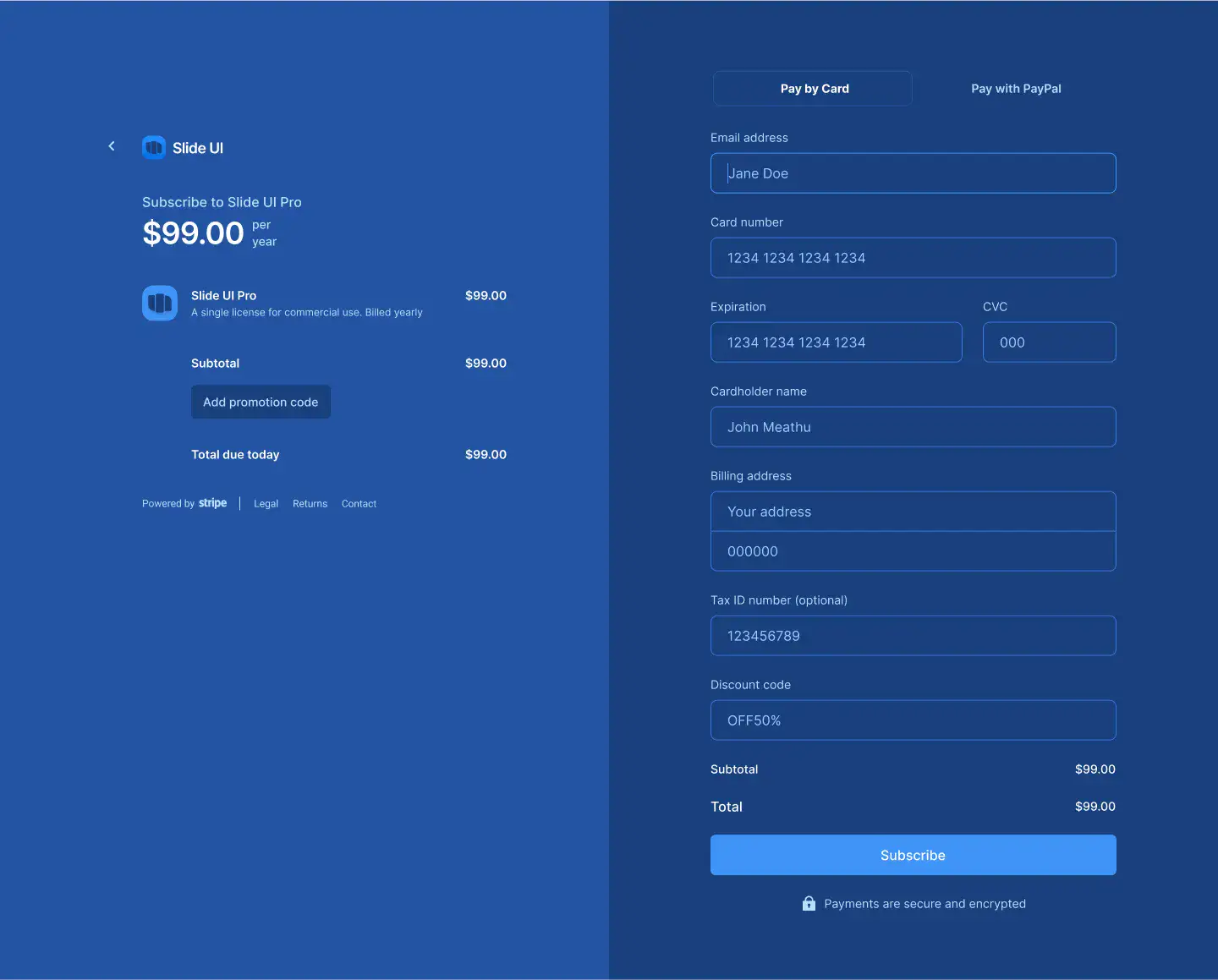This screenshot has width=1218, height=980.
Task: Click the Slide UI Pro product icon
Action: pos(160,304)
